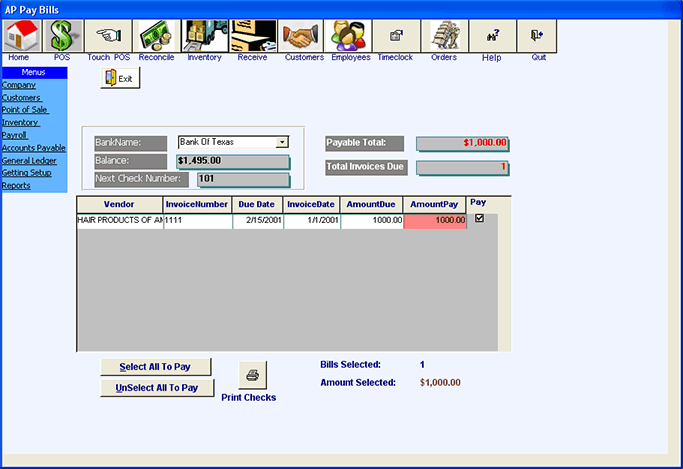This screenshot has width=683, height=469.
Task: Open Getting Setup menu link
Action: [27, 172]
